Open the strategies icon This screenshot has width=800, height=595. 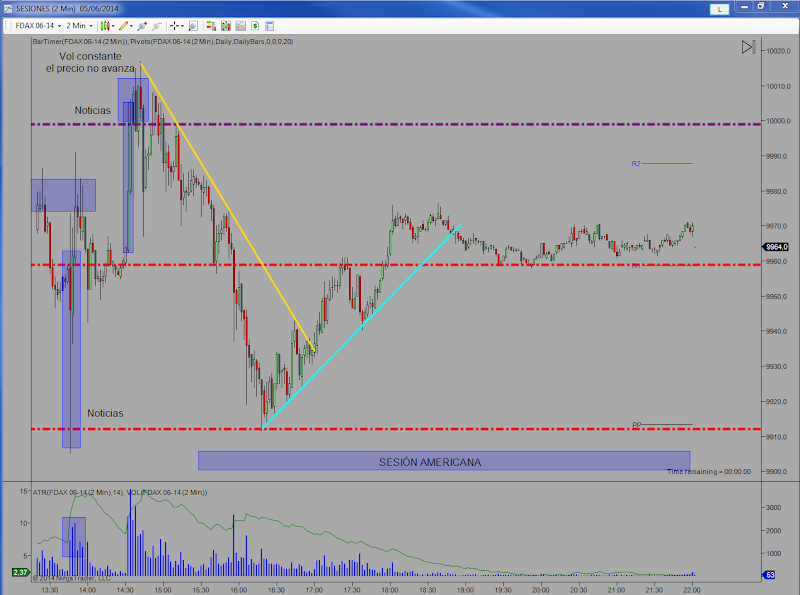click(255, 26)
